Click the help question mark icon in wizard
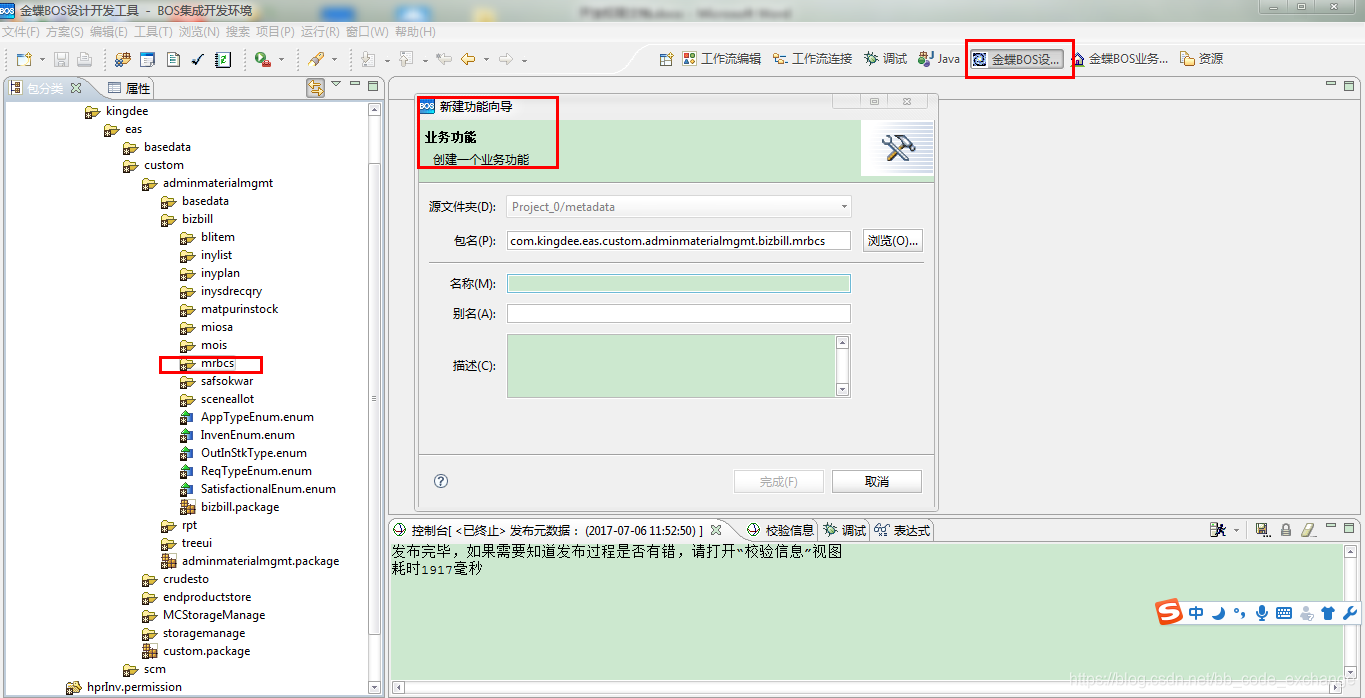The height and width of the screenshot is (698, 1365). (x=441, y=481)
